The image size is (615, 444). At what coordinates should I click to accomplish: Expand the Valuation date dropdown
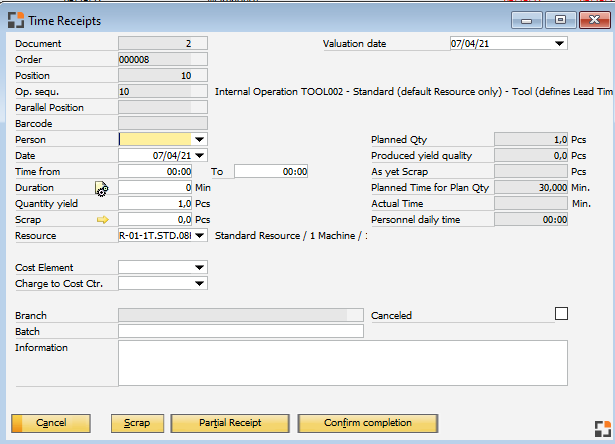(x=559, y=44)
